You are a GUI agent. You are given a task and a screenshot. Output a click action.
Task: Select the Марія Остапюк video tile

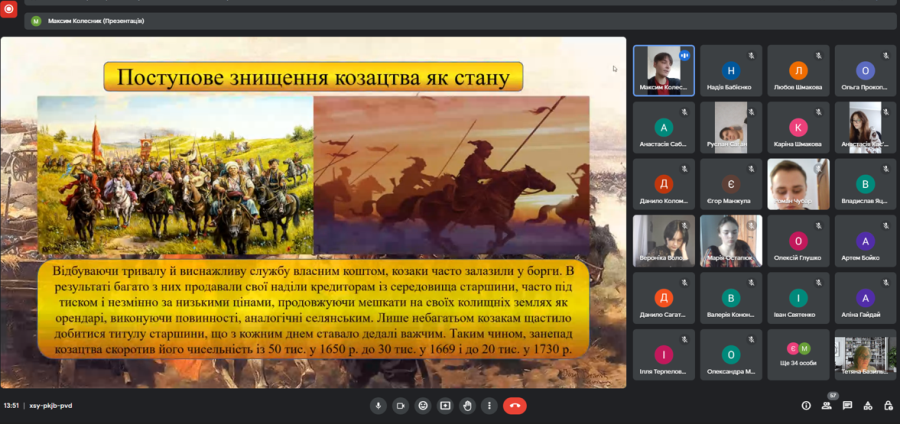pos(731,241)
